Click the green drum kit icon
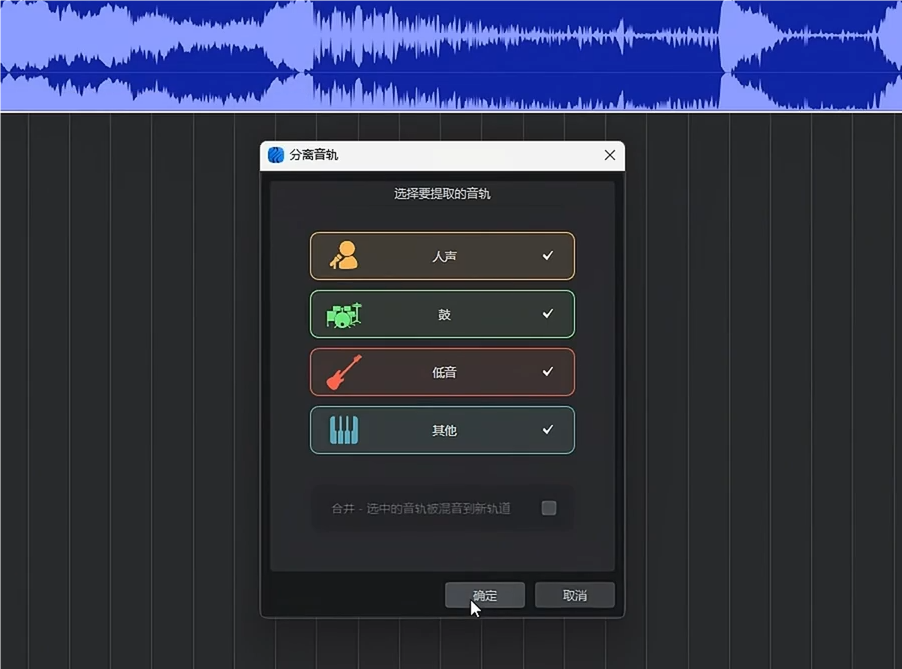Image resolution: width=902 pixels, height=669 pixels. coord(343,315)
